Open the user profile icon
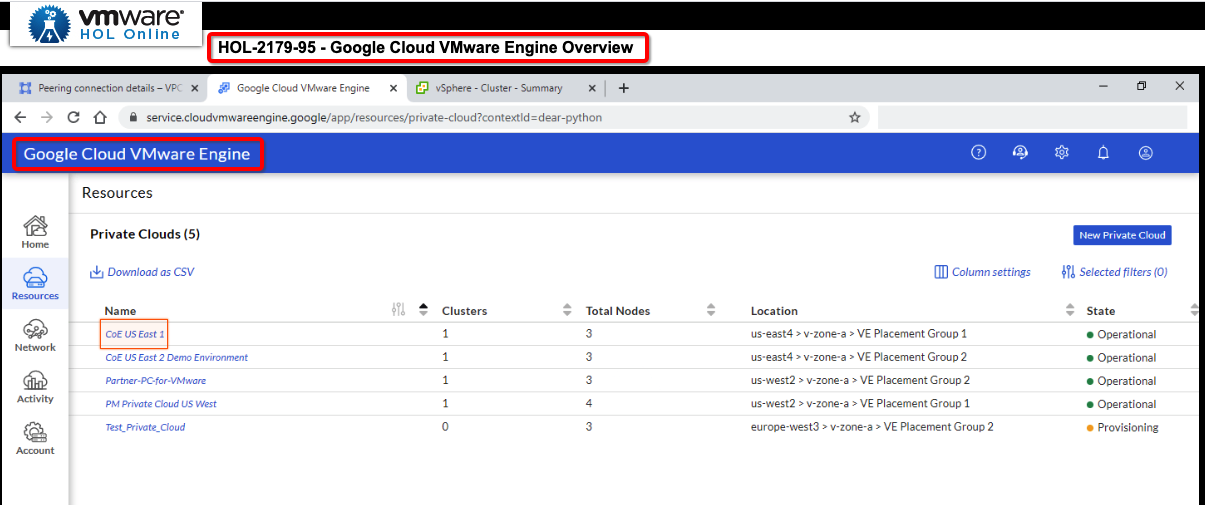 coord(1146,153)
